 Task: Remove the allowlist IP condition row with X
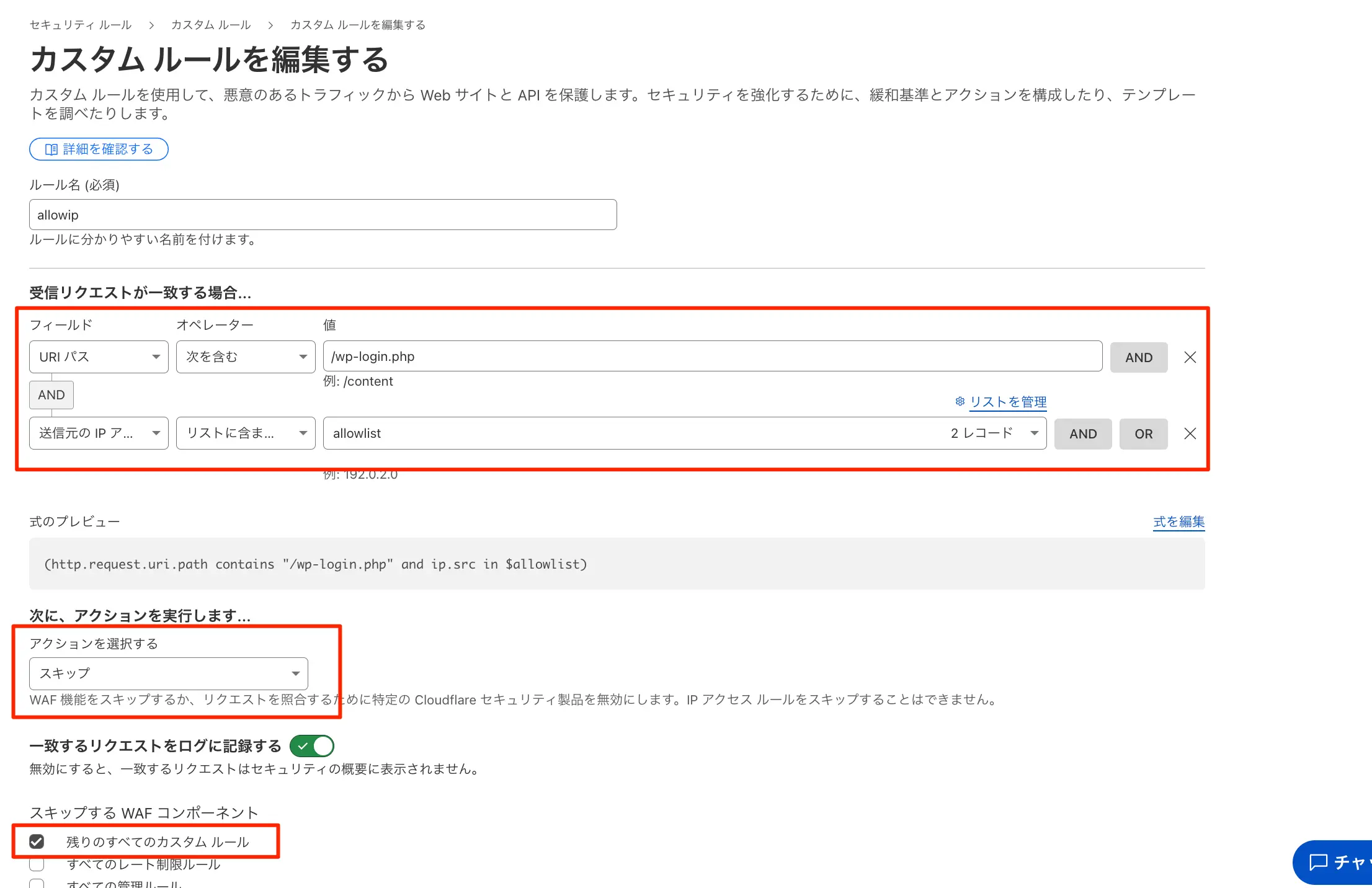(x=1190, y=433)
